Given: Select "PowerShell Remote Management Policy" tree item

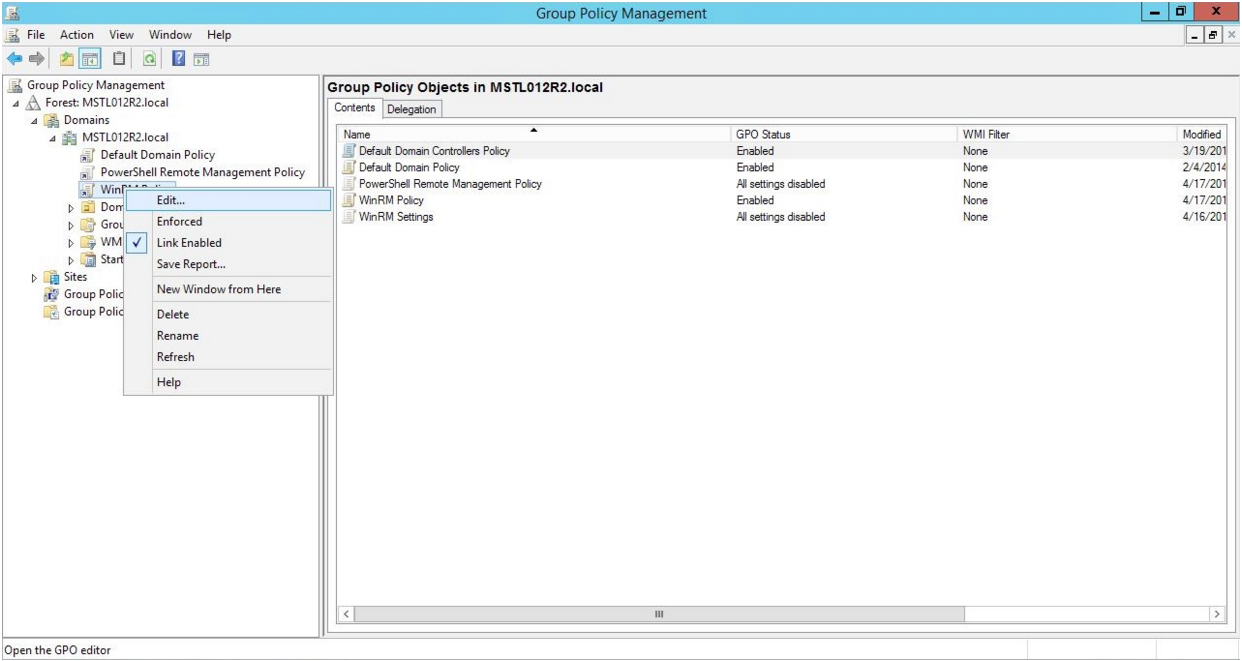Looking at the screenshot, I should [x=203, y=172].
